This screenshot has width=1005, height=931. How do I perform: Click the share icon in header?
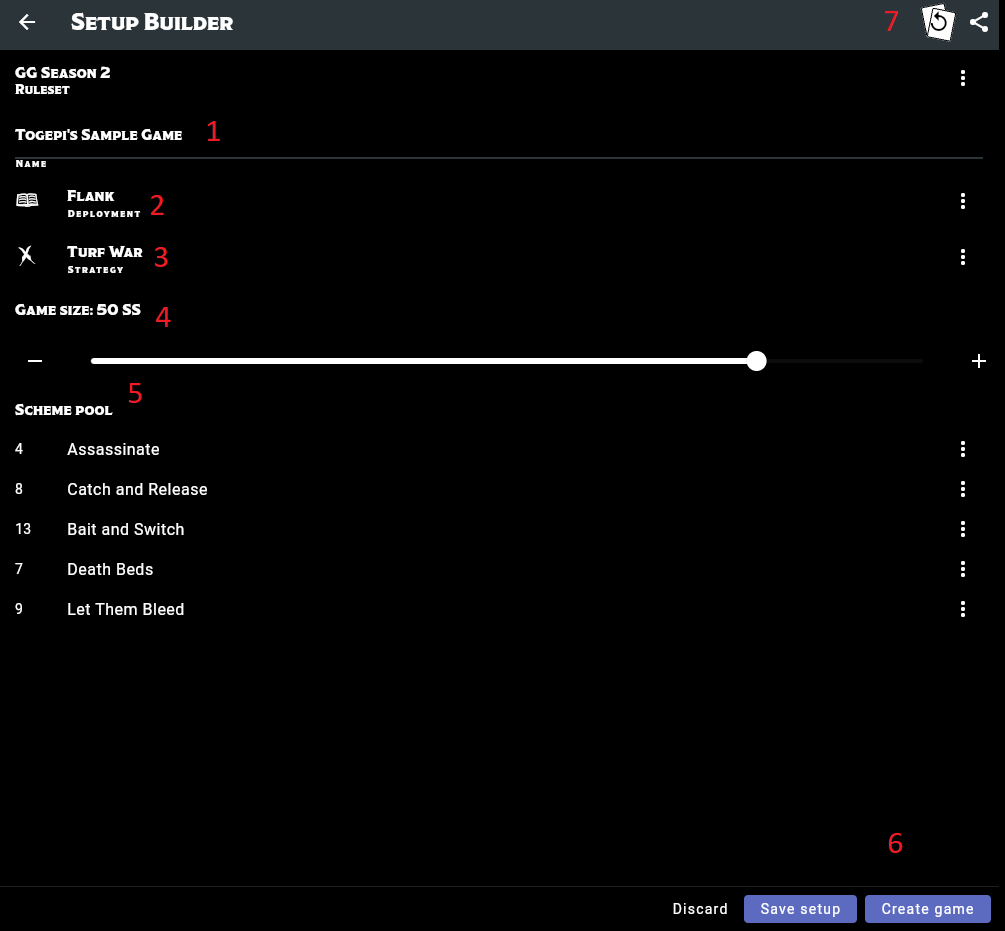[979, 22]
